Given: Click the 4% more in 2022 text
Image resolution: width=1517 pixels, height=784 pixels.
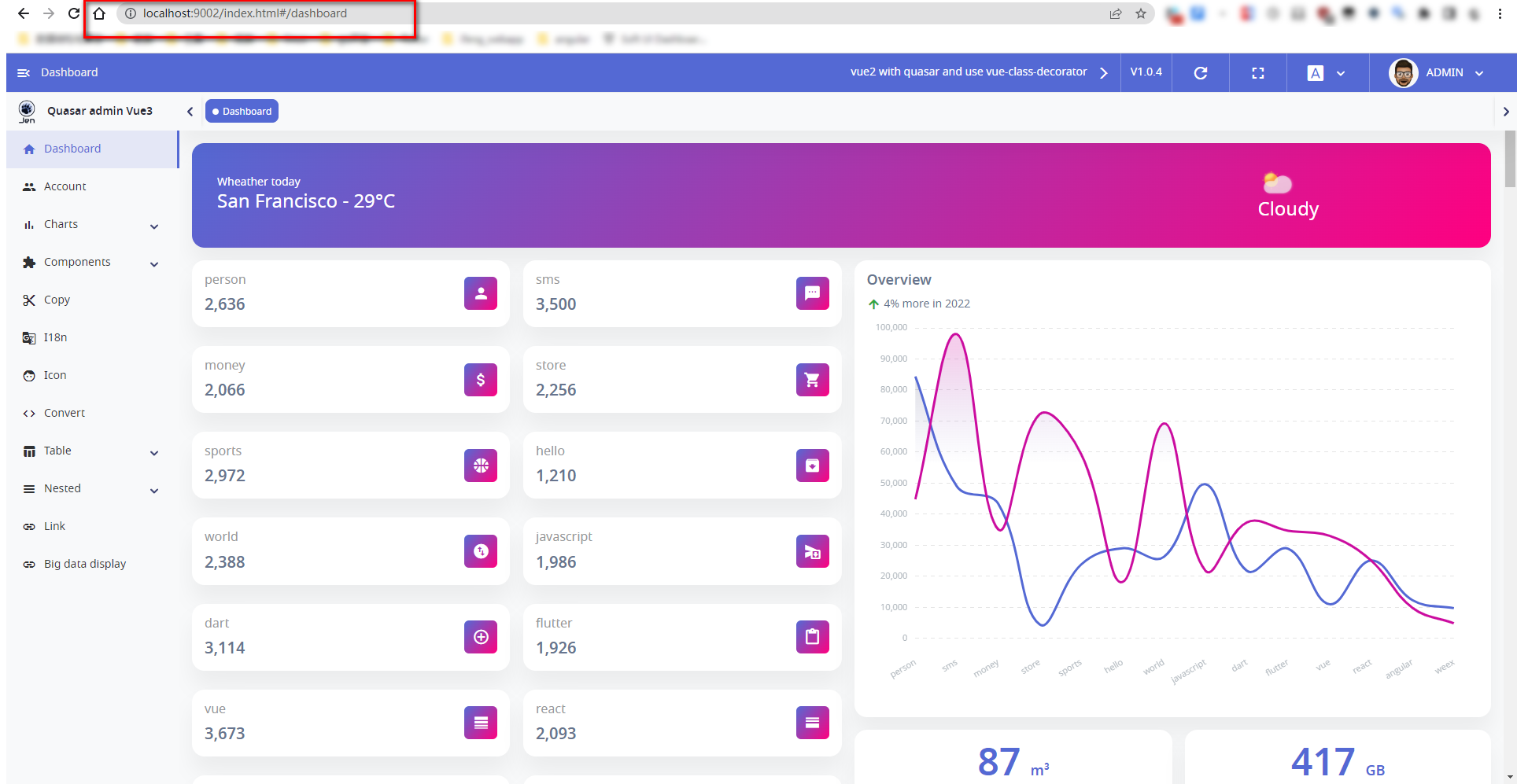Looking at the screenshot, I should coord(927,304).
